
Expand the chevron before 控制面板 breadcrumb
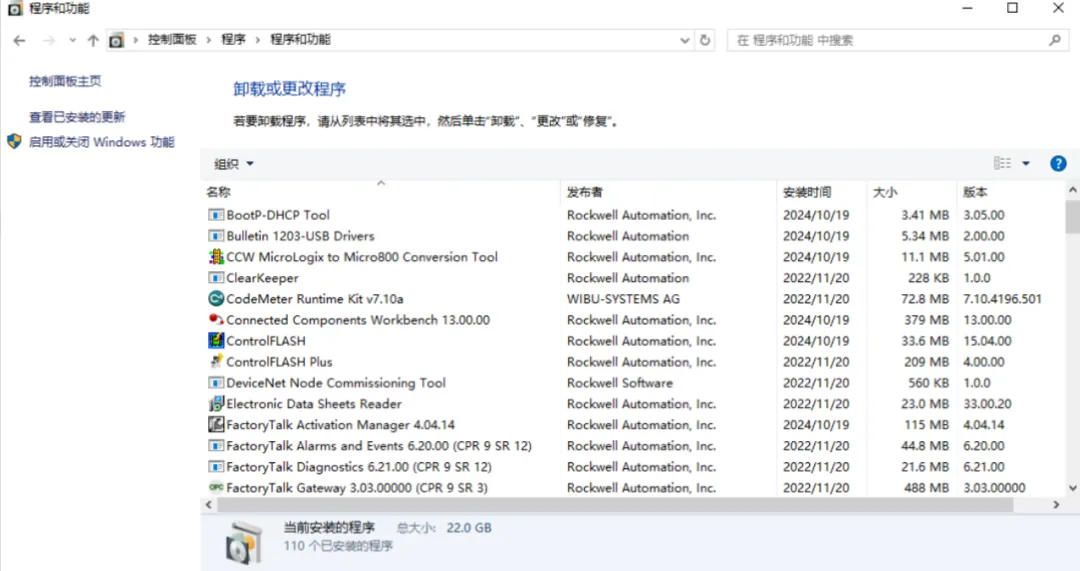pos(136,40)
